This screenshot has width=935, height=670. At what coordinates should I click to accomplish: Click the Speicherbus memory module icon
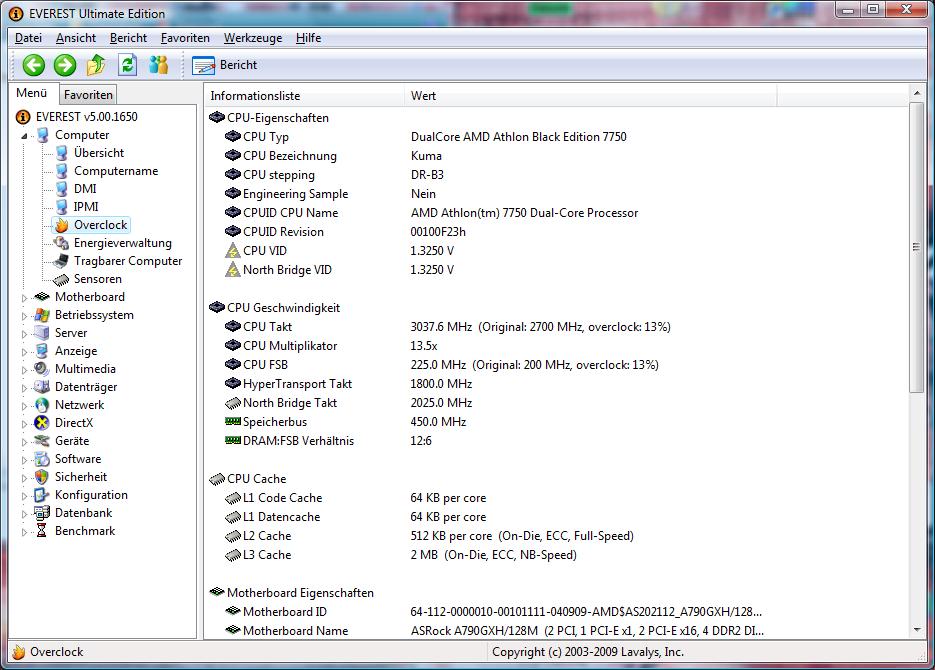click(x=233, y=421)
